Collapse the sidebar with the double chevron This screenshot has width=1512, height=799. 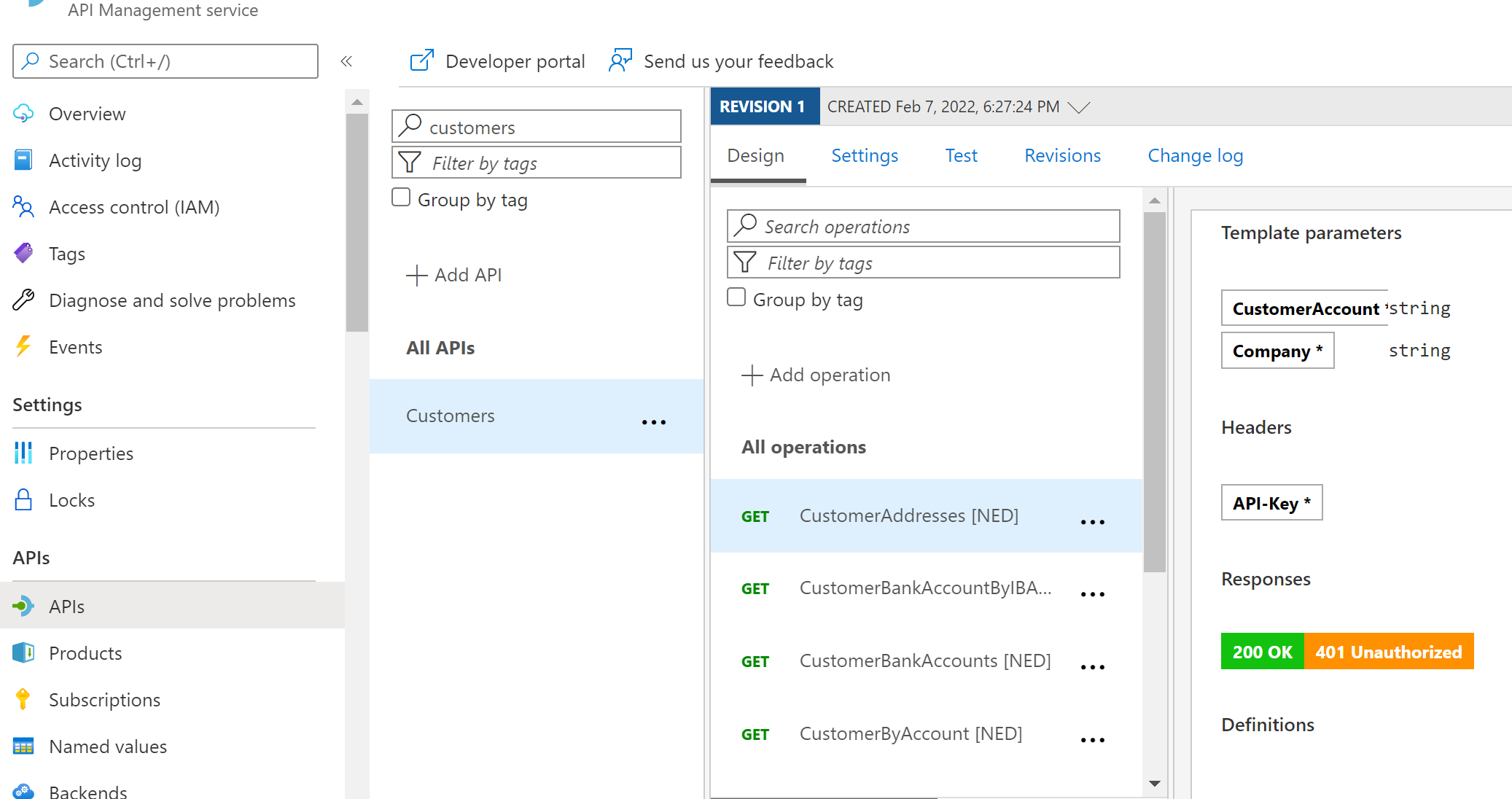pos(346,61)
